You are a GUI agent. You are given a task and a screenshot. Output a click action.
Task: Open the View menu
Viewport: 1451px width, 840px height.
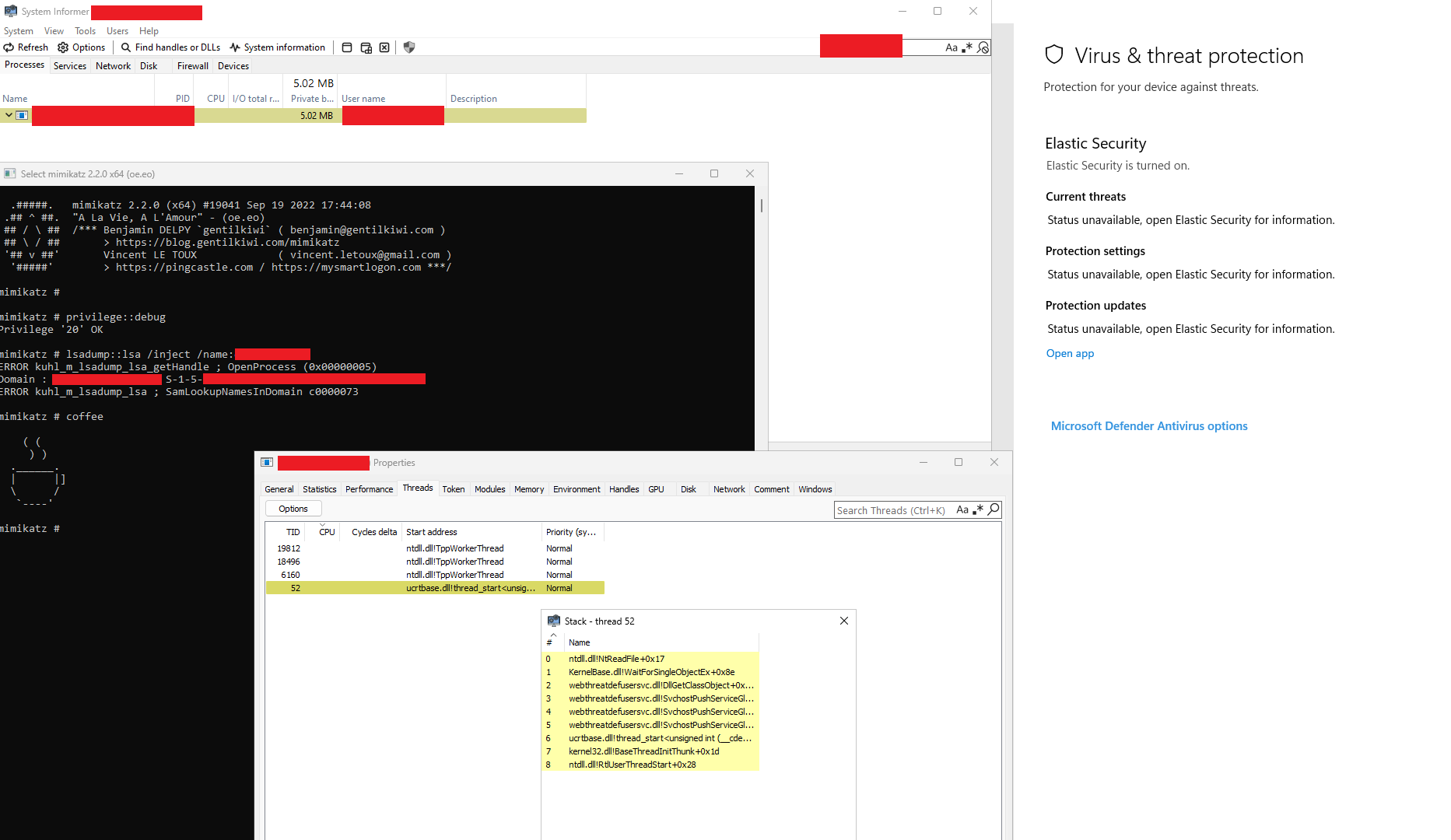pyautogui.click(x=54, y=31)
